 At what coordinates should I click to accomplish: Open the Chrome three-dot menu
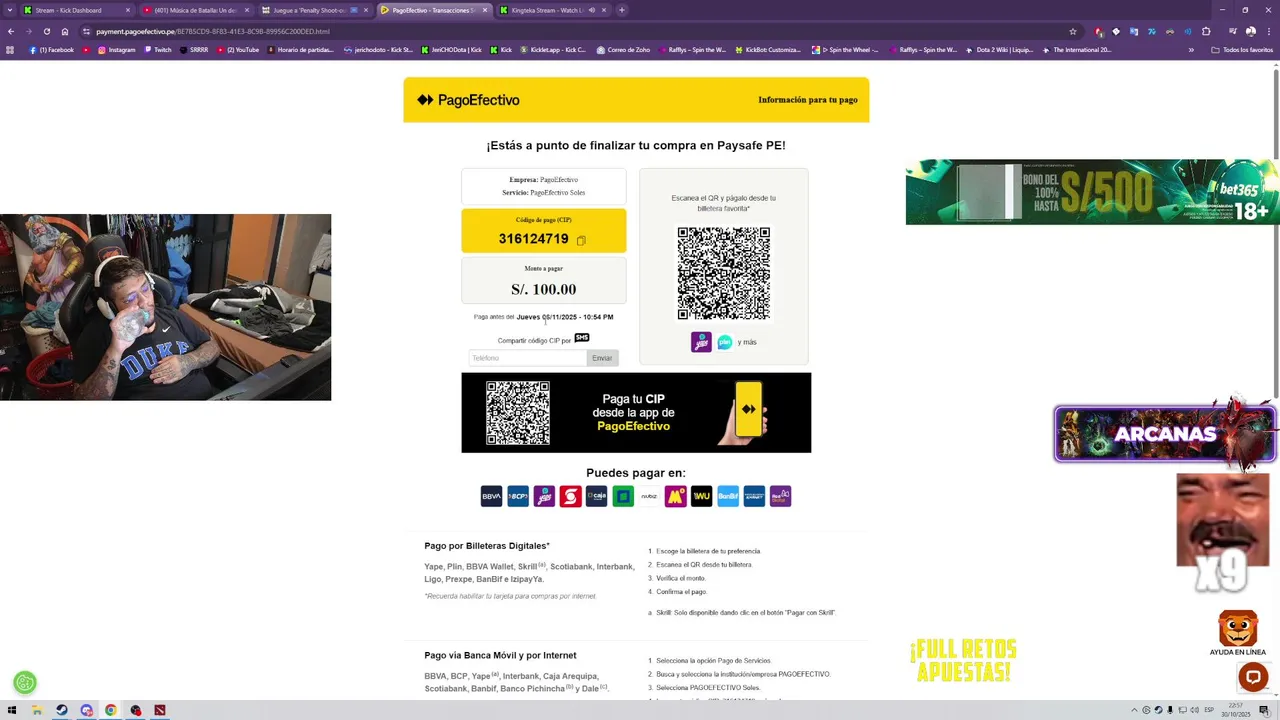pyautogui.click(x=1267, y=31)
